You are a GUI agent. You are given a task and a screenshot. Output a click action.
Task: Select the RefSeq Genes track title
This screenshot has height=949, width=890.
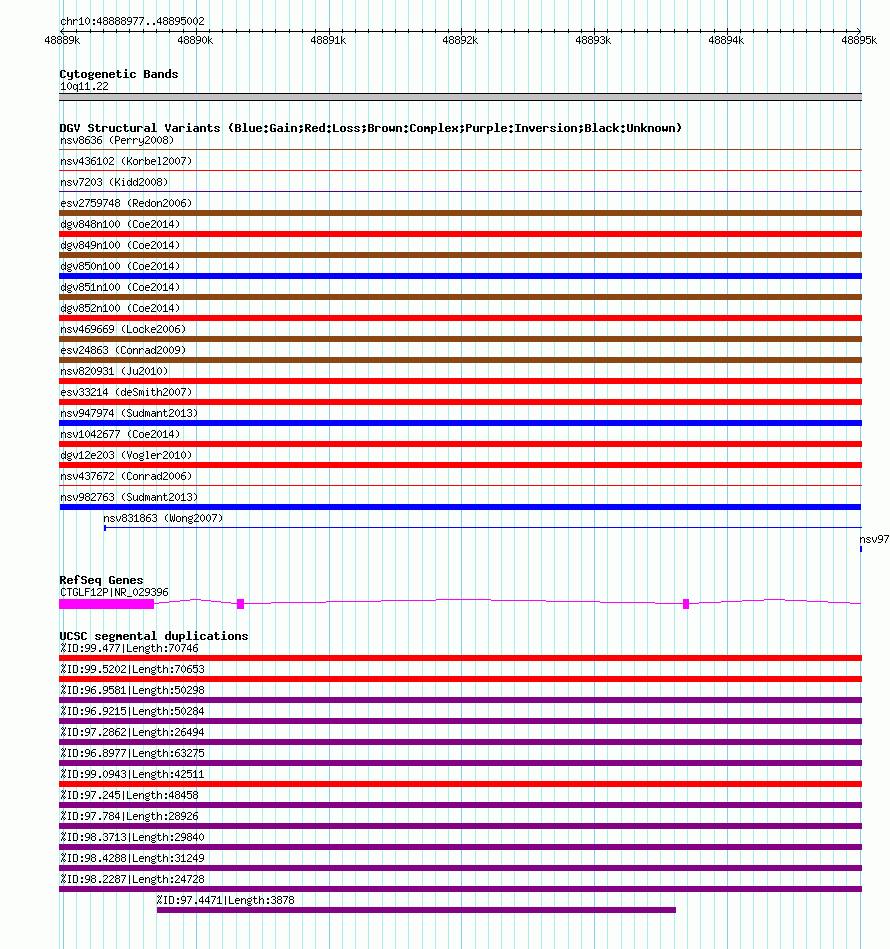click(x=101, y=580)
